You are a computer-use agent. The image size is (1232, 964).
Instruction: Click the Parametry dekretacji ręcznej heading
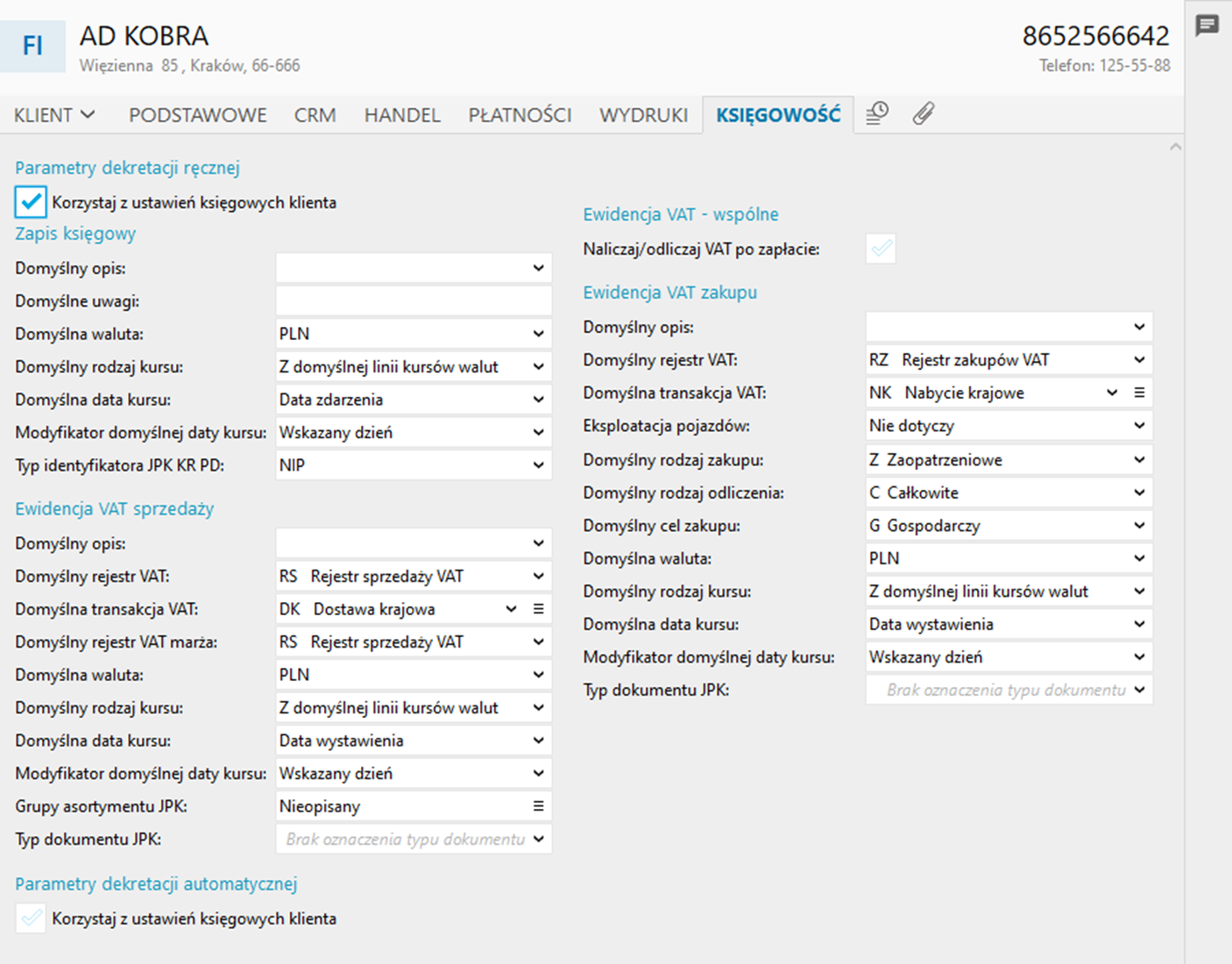[127, 167]
